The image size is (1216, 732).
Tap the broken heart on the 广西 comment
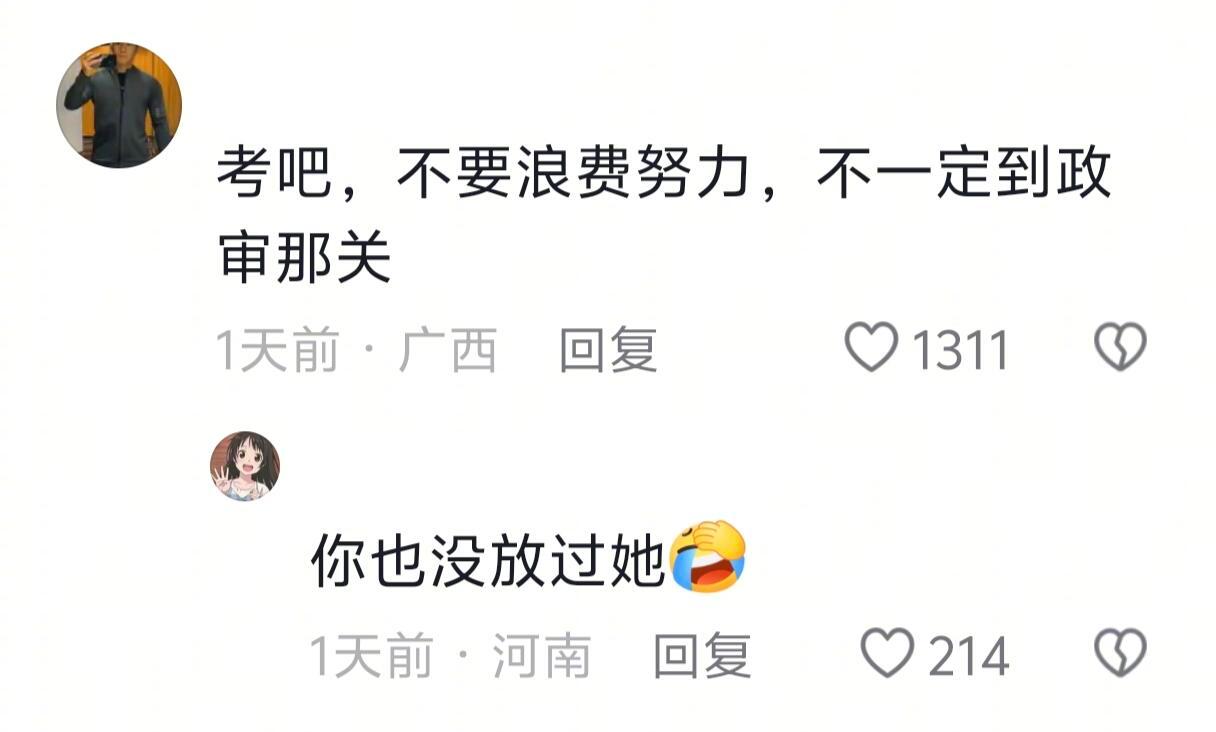tap(1121, 349)
